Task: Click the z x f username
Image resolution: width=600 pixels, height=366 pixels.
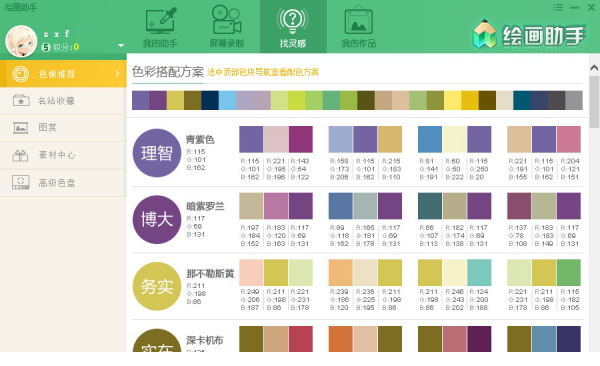Action: (56, 34)
